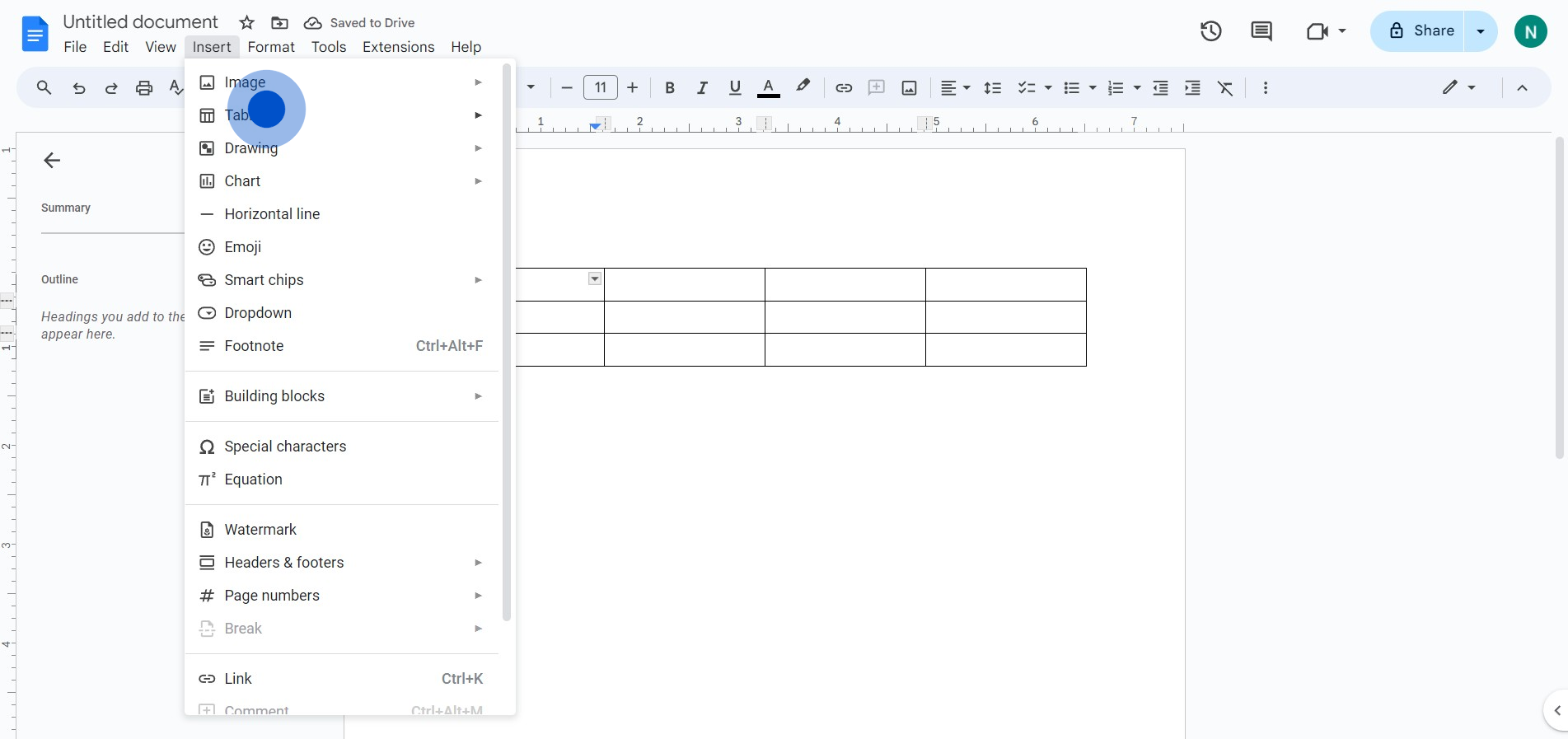Open the Format menu
Screen dimensions: 1568x739
tap(271, 47)
